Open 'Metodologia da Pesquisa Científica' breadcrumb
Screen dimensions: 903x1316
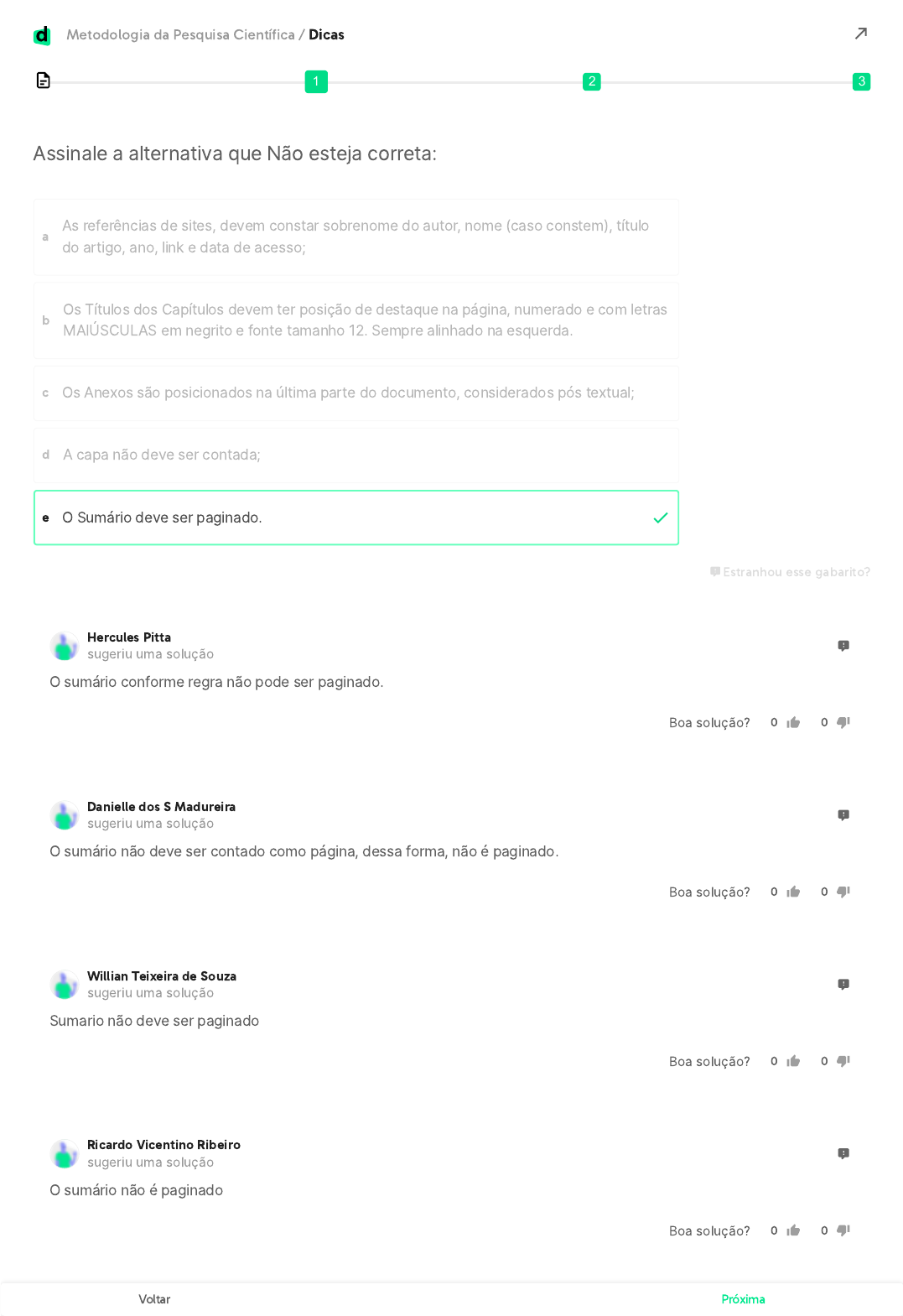point(180,34)
